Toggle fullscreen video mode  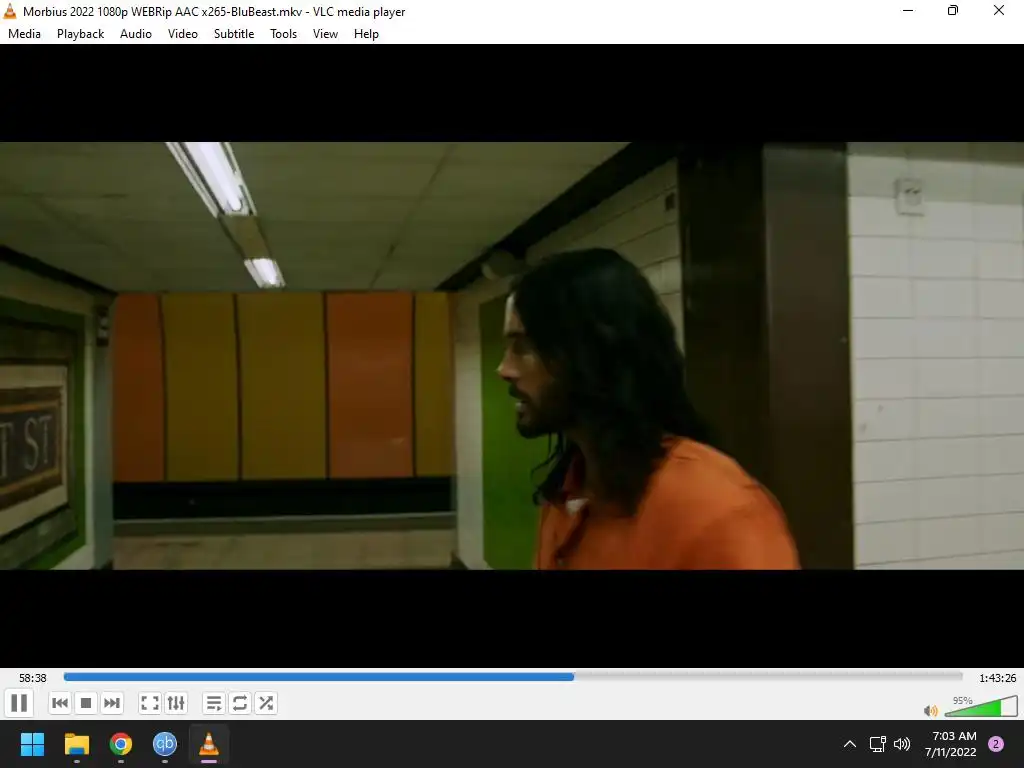click(150, 703)
